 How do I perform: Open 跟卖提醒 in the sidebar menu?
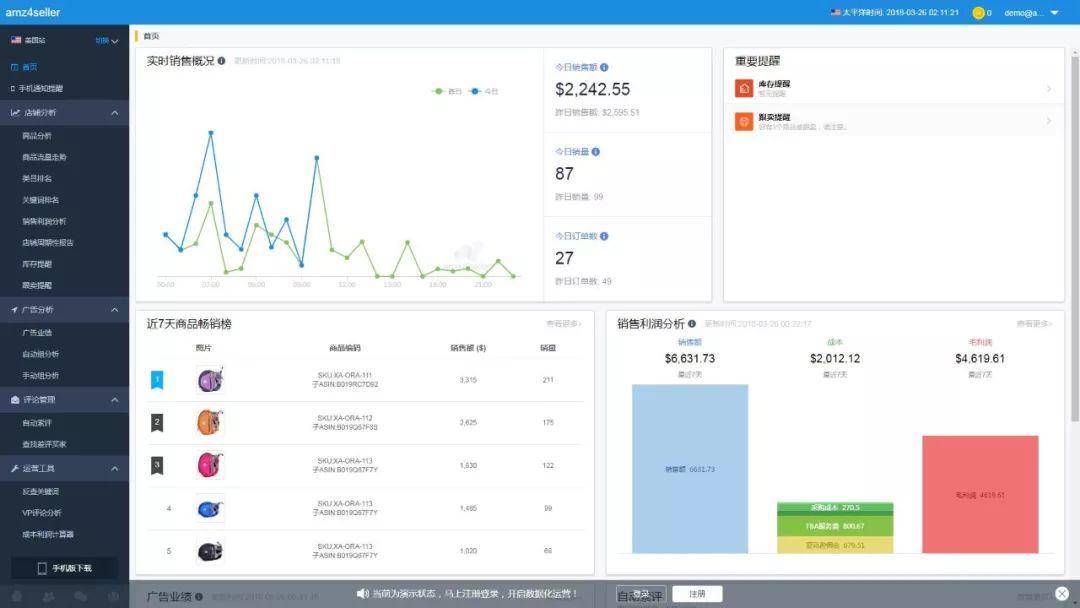[37, 285]
